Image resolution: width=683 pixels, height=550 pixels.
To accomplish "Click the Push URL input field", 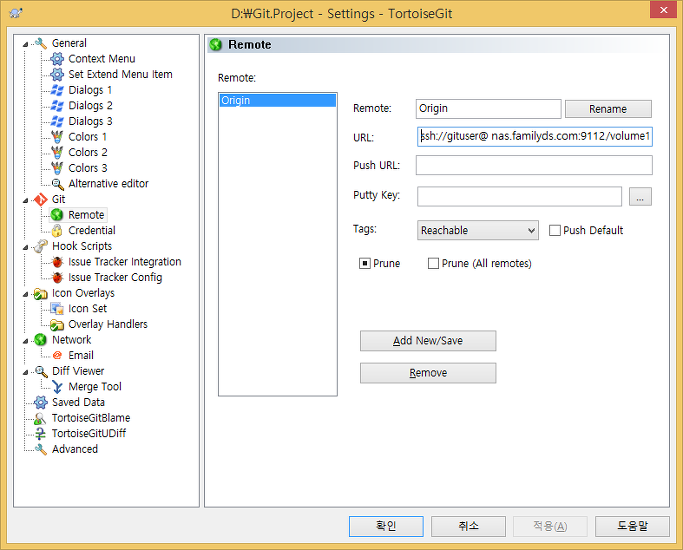I will coord(534,165).
